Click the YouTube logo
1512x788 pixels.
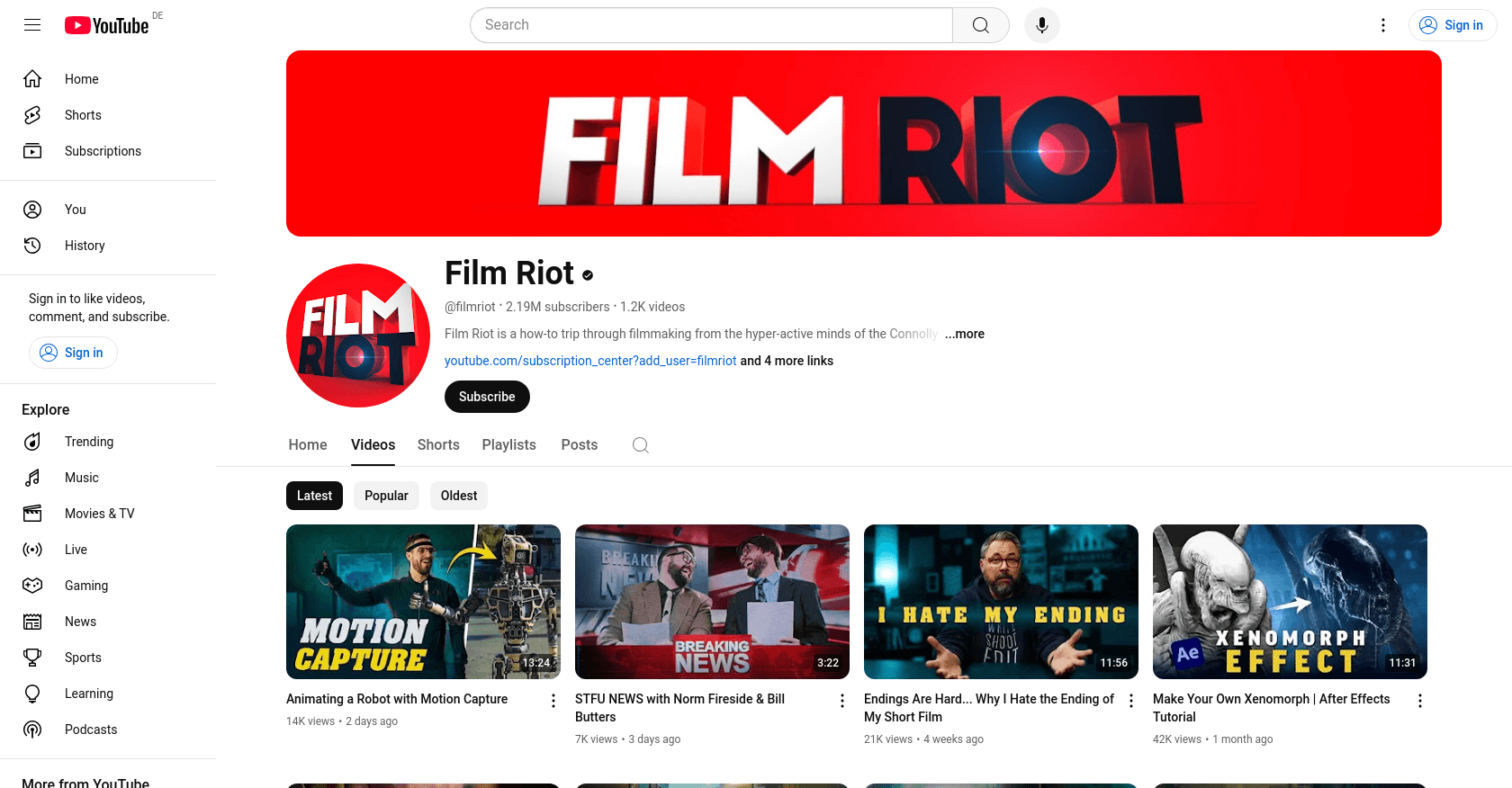coord(106,25)
